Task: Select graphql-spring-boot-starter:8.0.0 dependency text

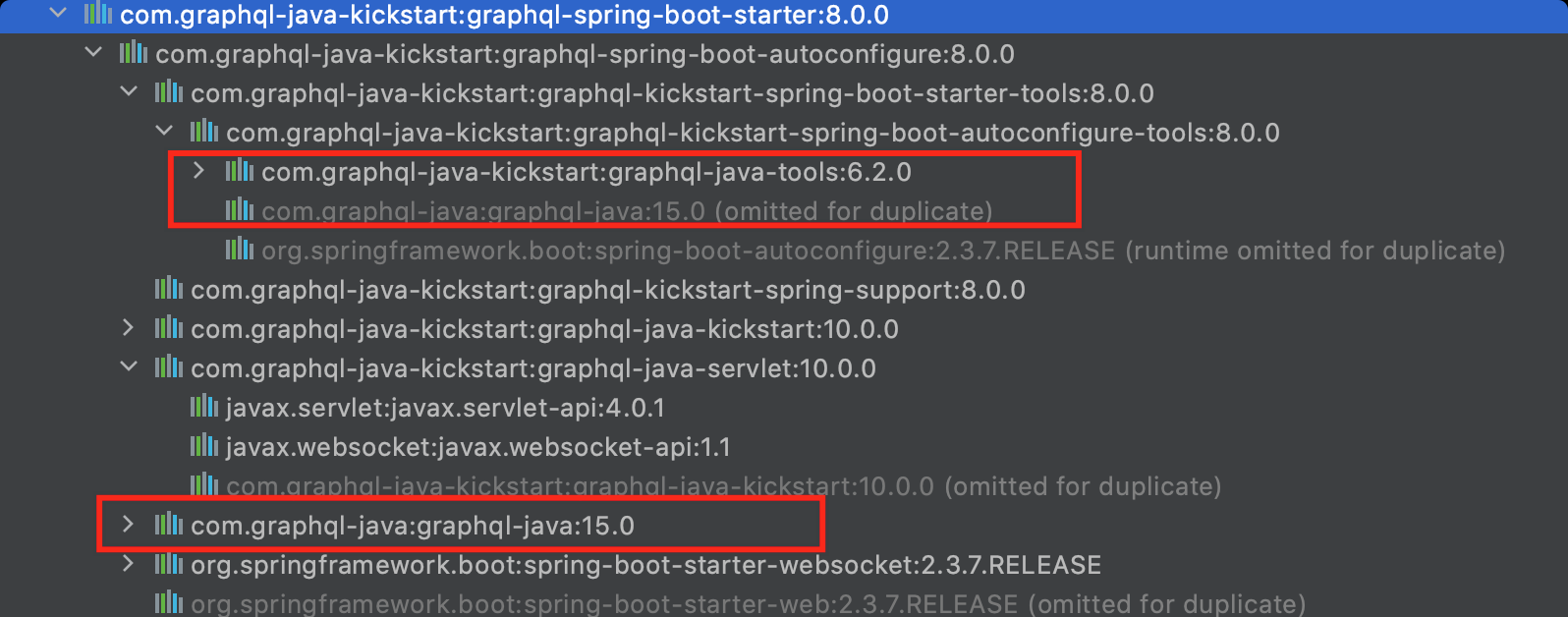Action: pos(504,15)
